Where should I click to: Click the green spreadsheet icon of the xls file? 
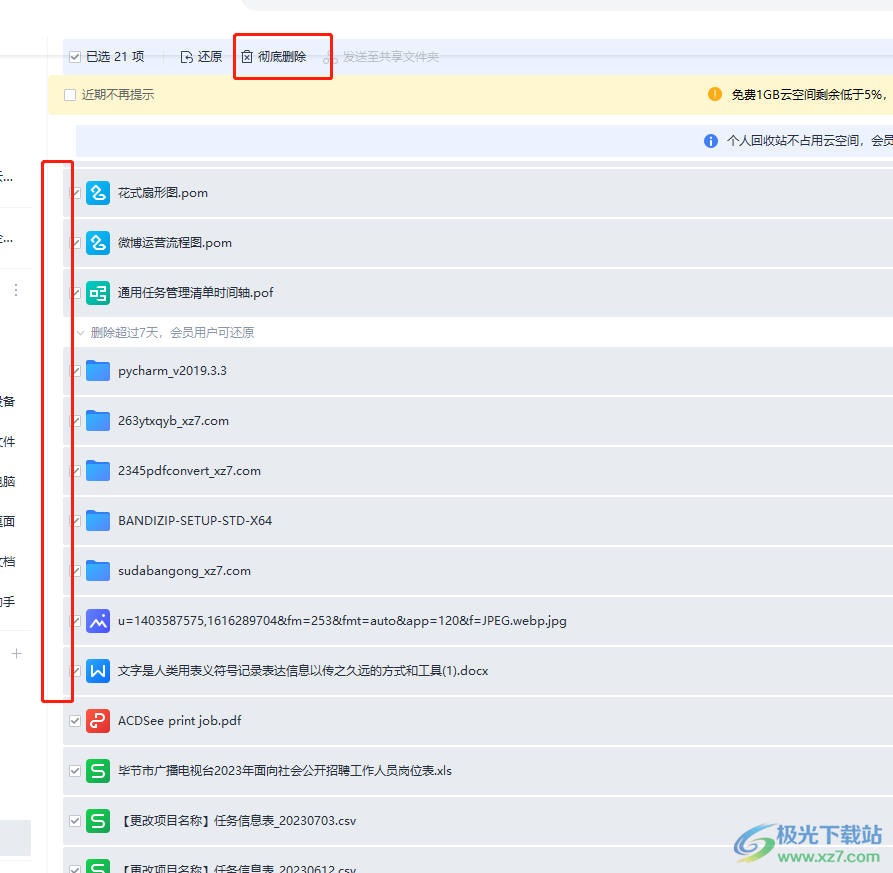pyautogui.click(x=97, y=771)
